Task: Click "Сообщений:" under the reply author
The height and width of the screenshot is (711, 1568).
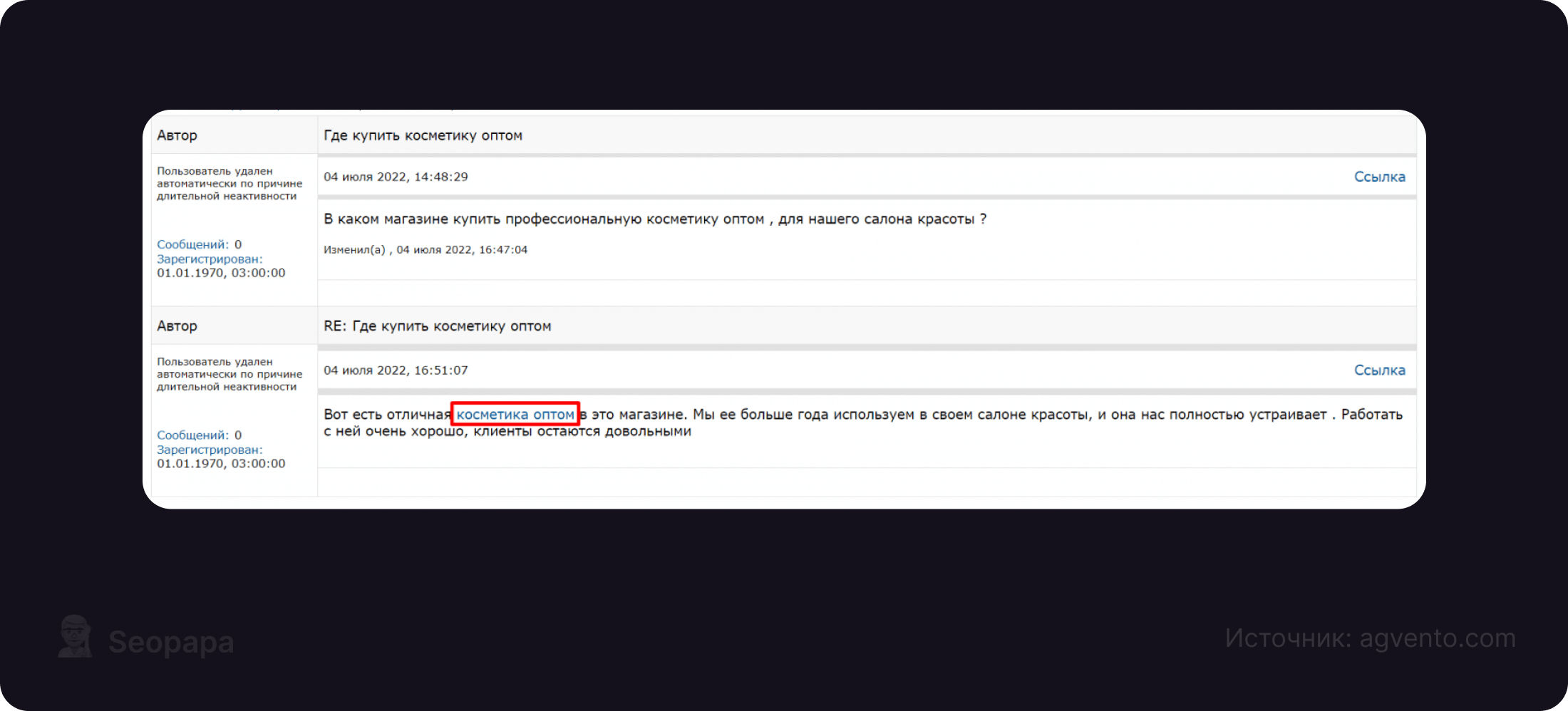Action: (x=192, y=435)
